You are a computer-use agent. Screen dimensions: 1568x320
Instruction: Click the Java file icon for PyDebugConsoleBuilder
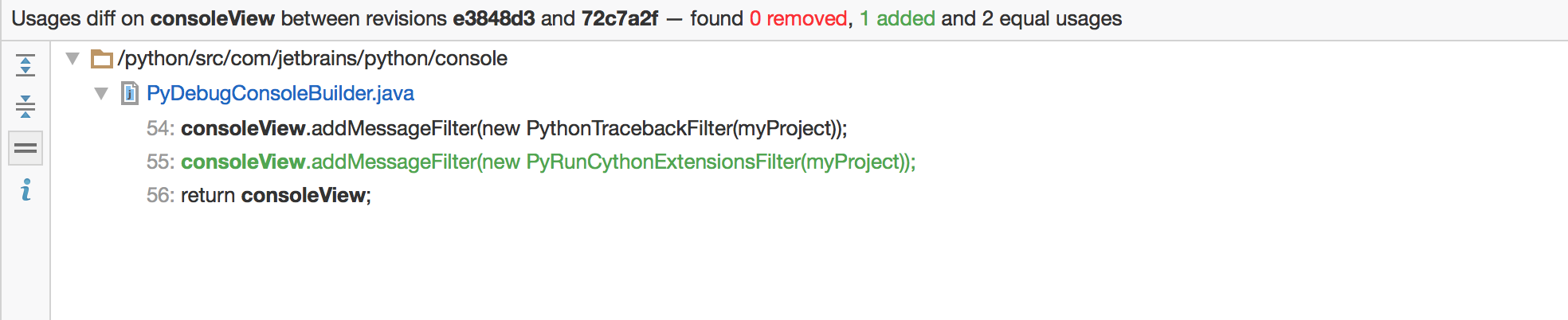pyautogui.click(x=130, y=93)
